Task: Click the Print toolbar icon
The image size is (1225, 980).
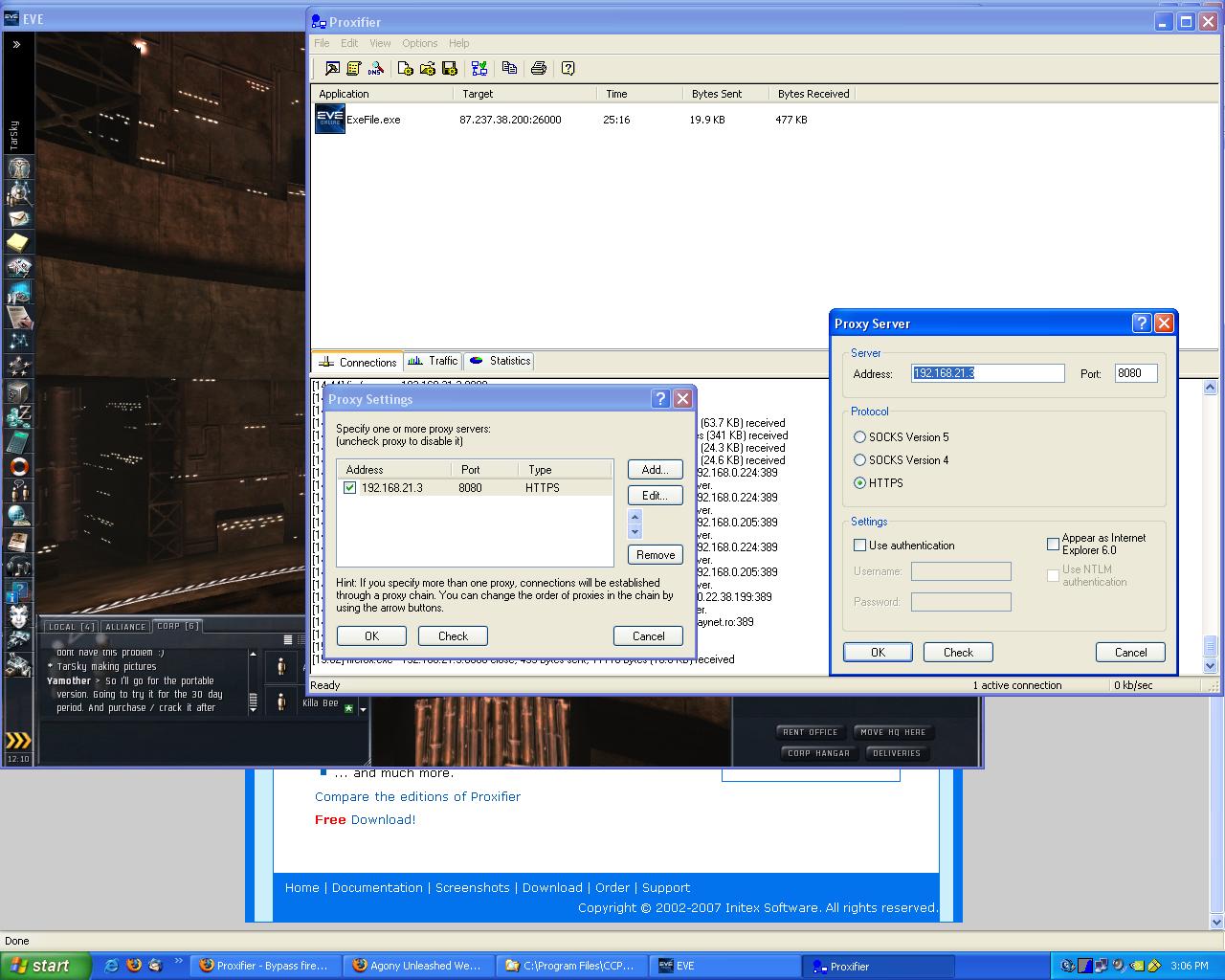Action: [x=539, y=68]
